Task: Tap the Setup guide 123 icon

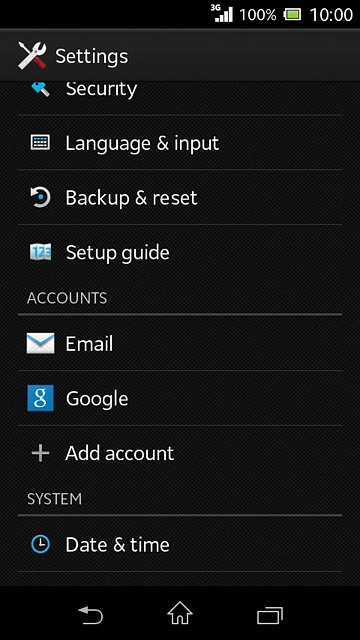Action: point(40,252)
